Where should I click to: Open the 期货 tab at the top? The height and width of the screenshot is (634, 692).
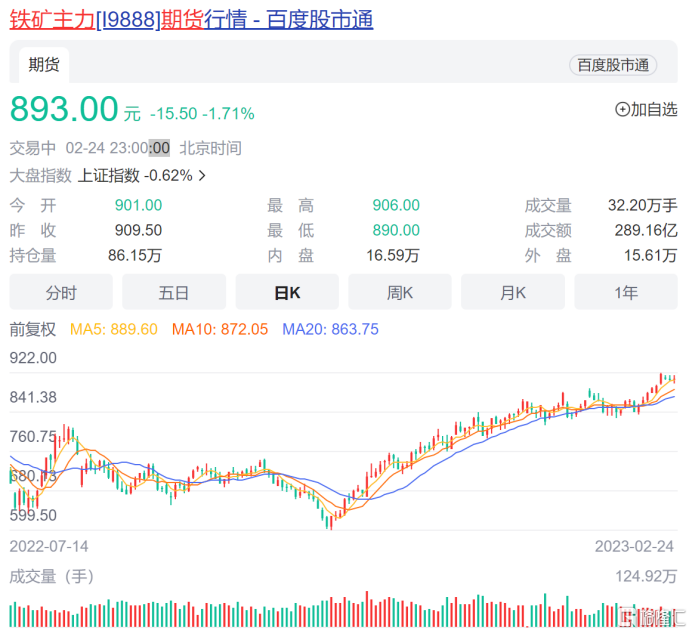pyautogui.click(x=44, y=65)
